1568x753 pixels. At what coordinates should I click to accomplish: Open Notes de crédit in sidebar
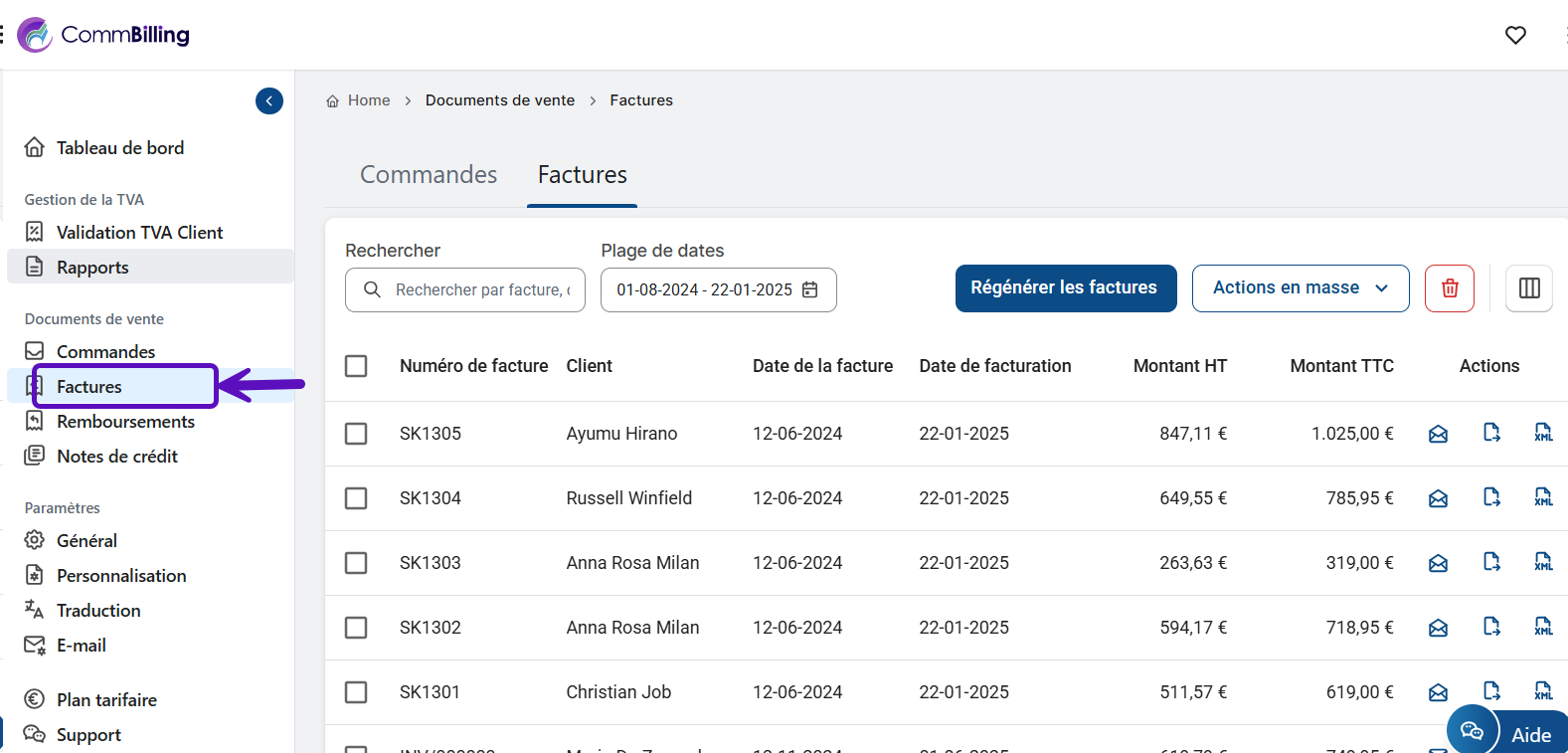tap(116, 457)
